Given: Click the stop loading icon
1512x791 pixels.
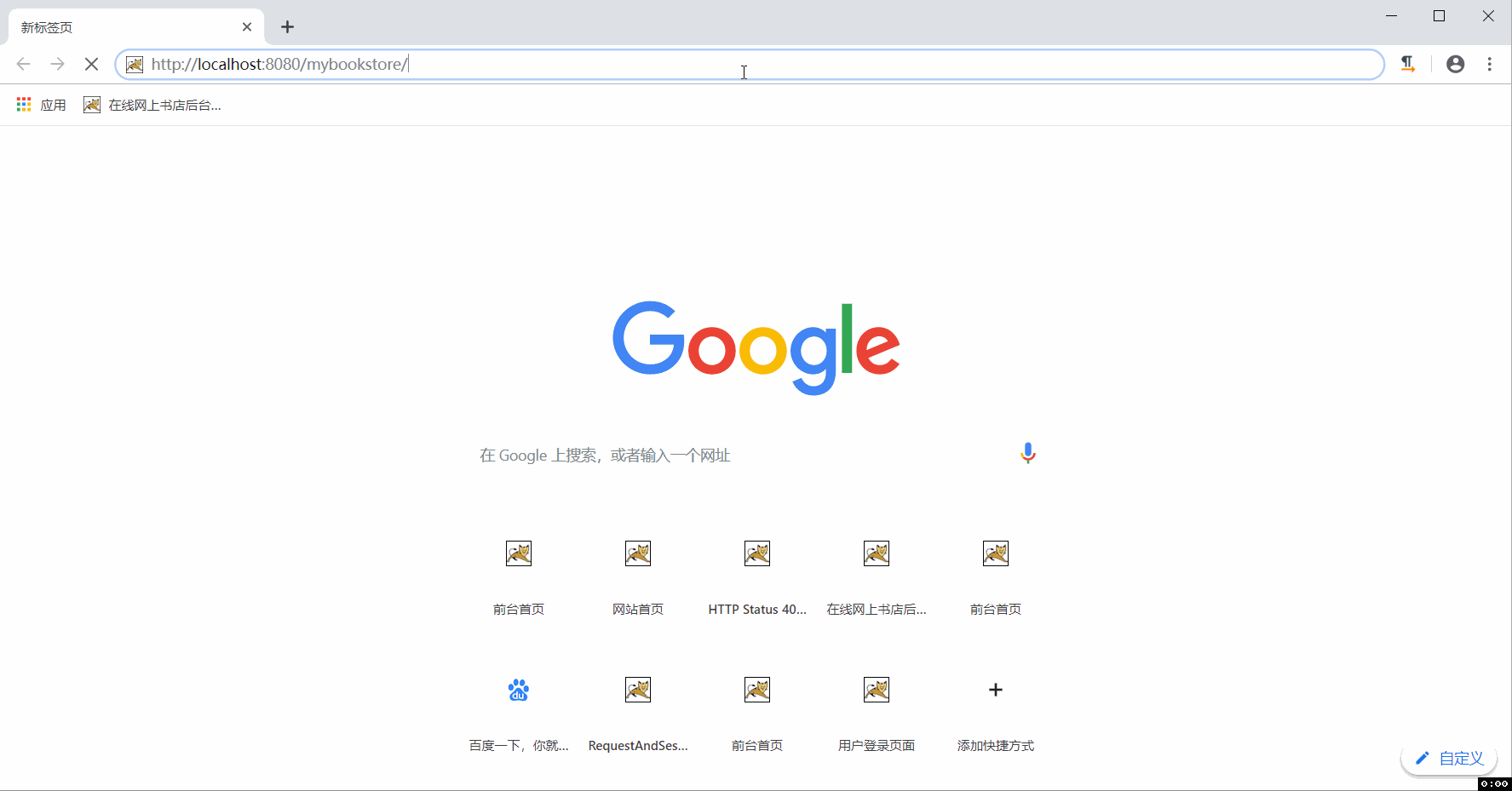Looking at the screenshot, I should click(x=91, y=64).
